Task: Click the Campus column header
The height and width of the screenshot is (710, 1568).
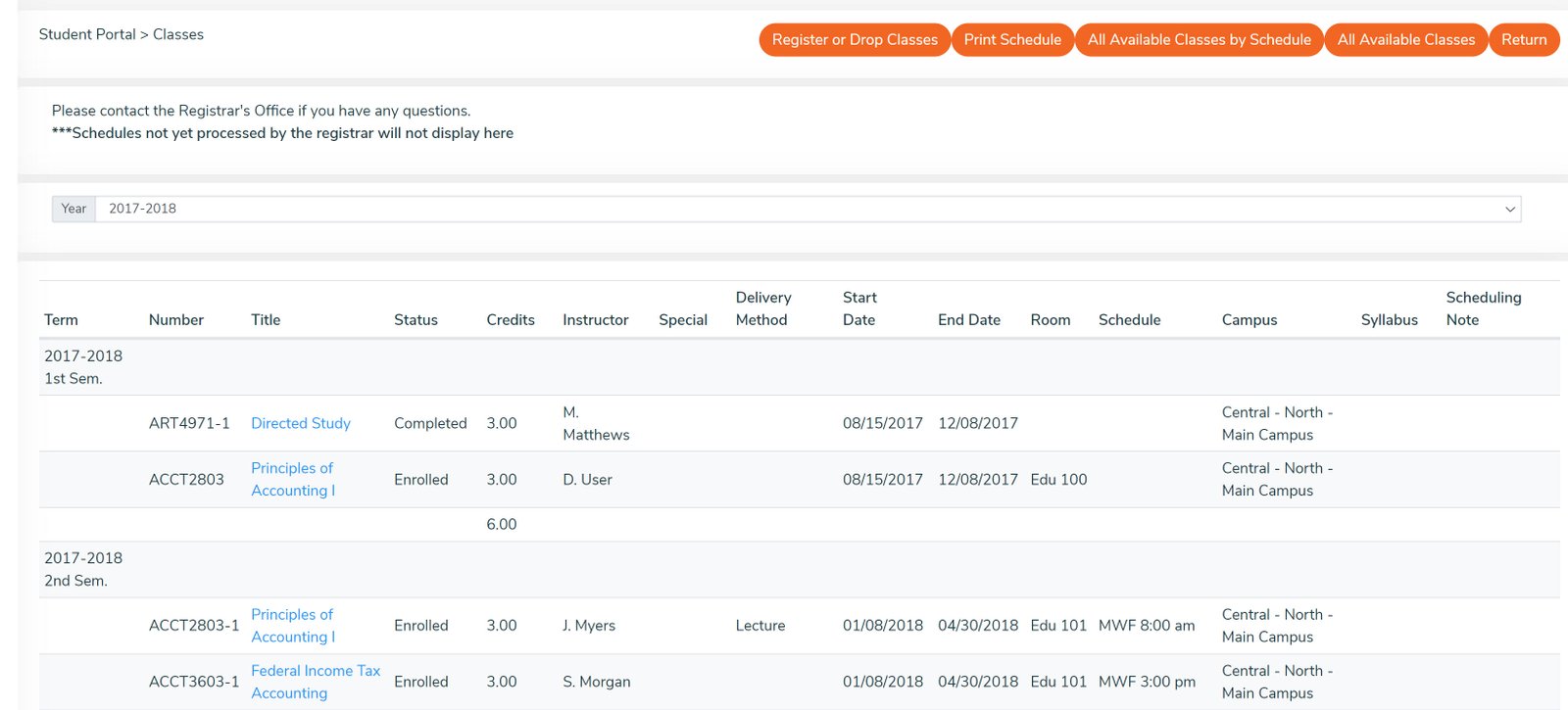Action: 1249,320
